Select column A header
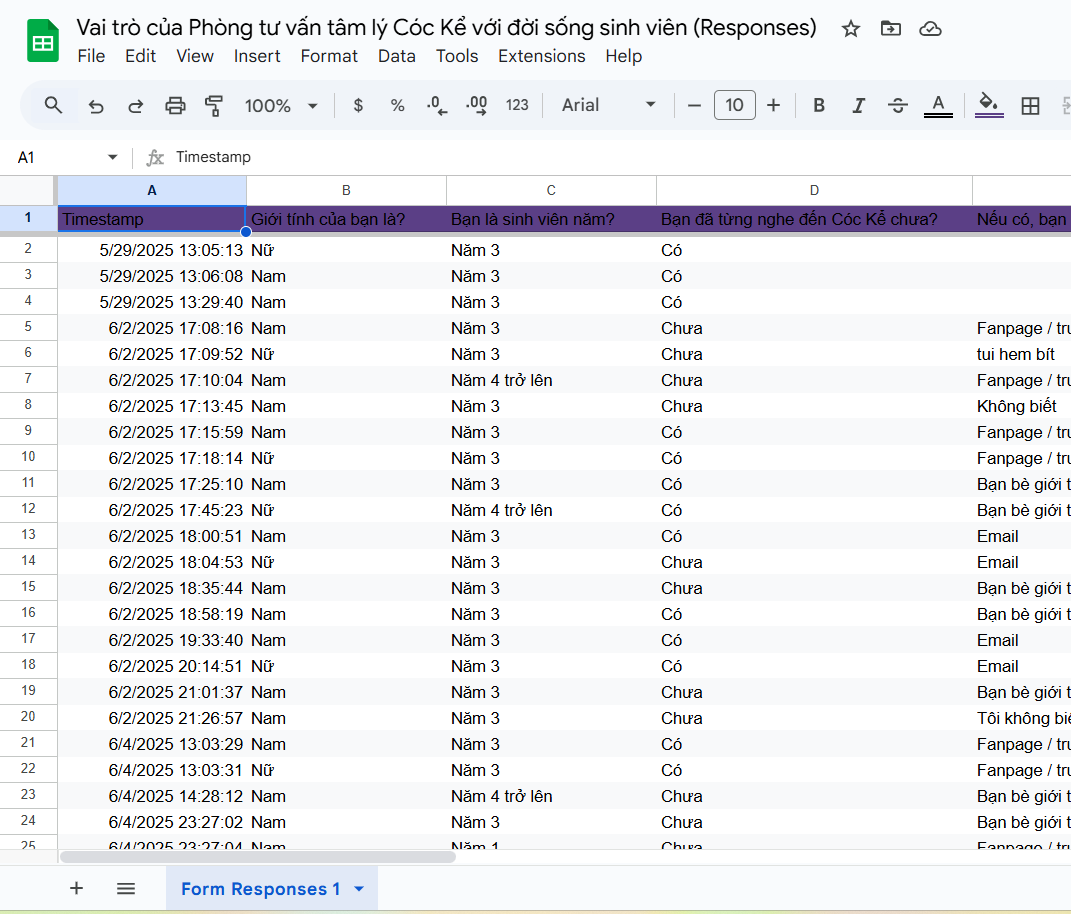The image size is (1071, 914). pyautogui.click(x=152, y=191)
